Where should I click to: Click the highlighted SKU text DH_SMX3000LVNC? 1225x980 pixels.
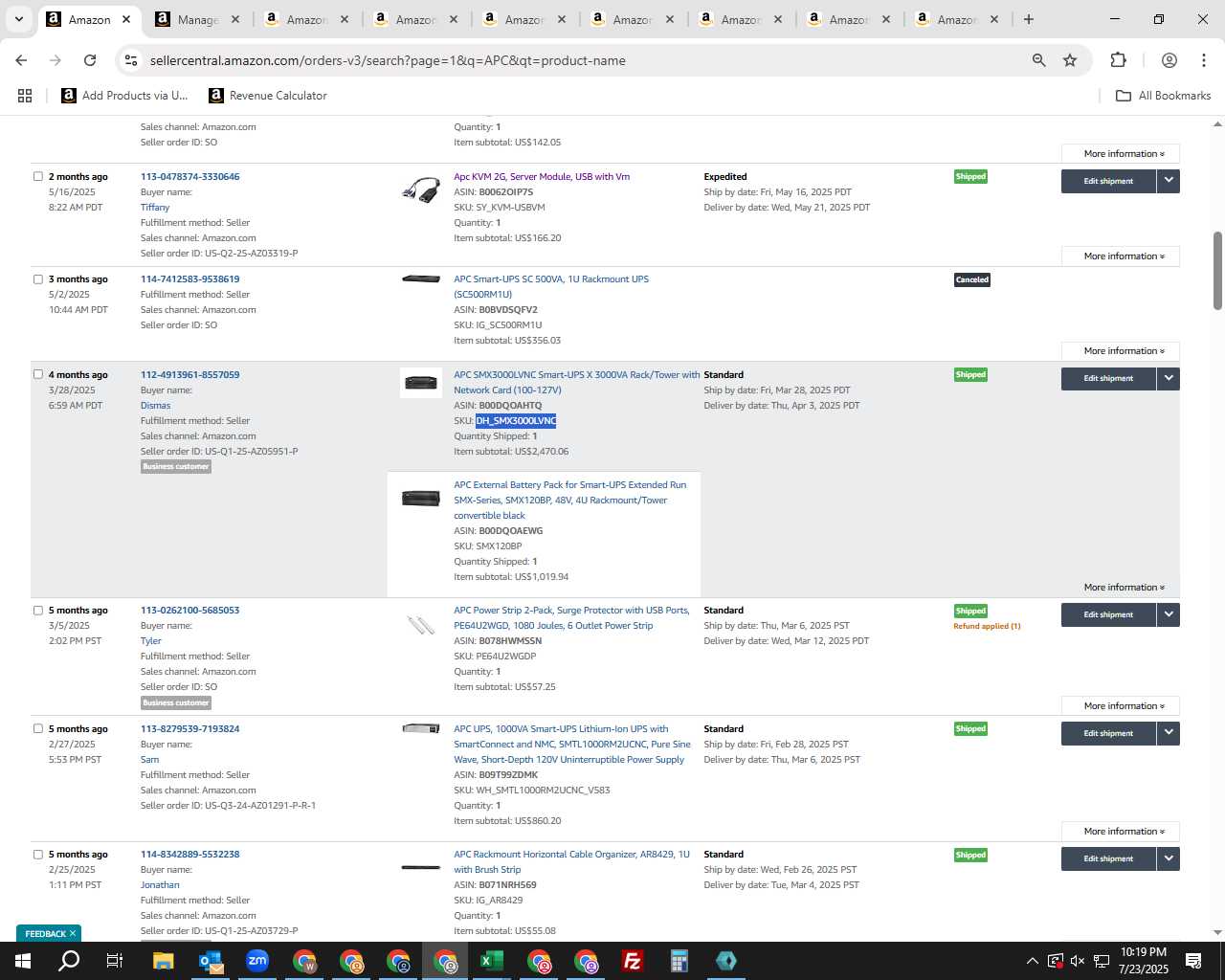coord(516,420)
